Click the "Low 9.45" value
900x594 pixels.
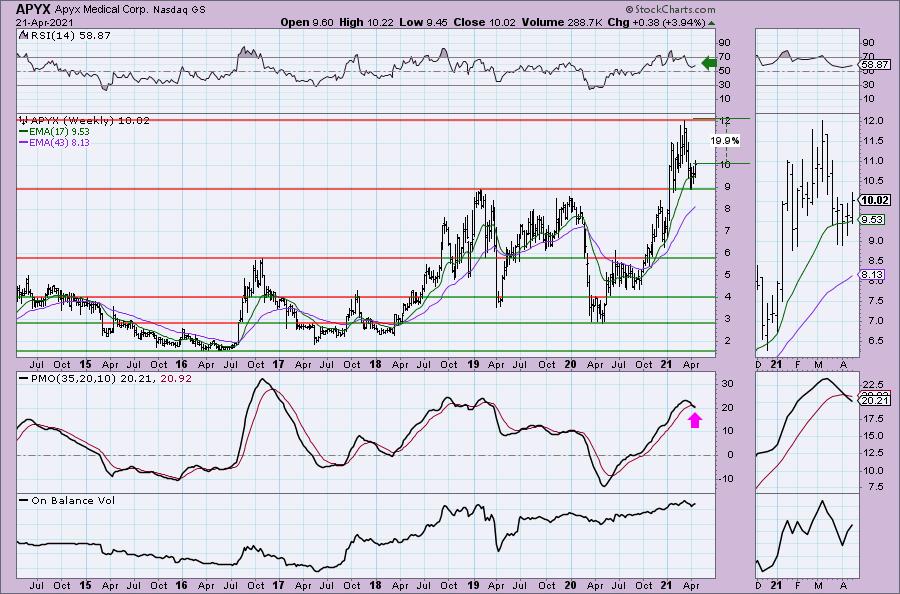[422, 22]
